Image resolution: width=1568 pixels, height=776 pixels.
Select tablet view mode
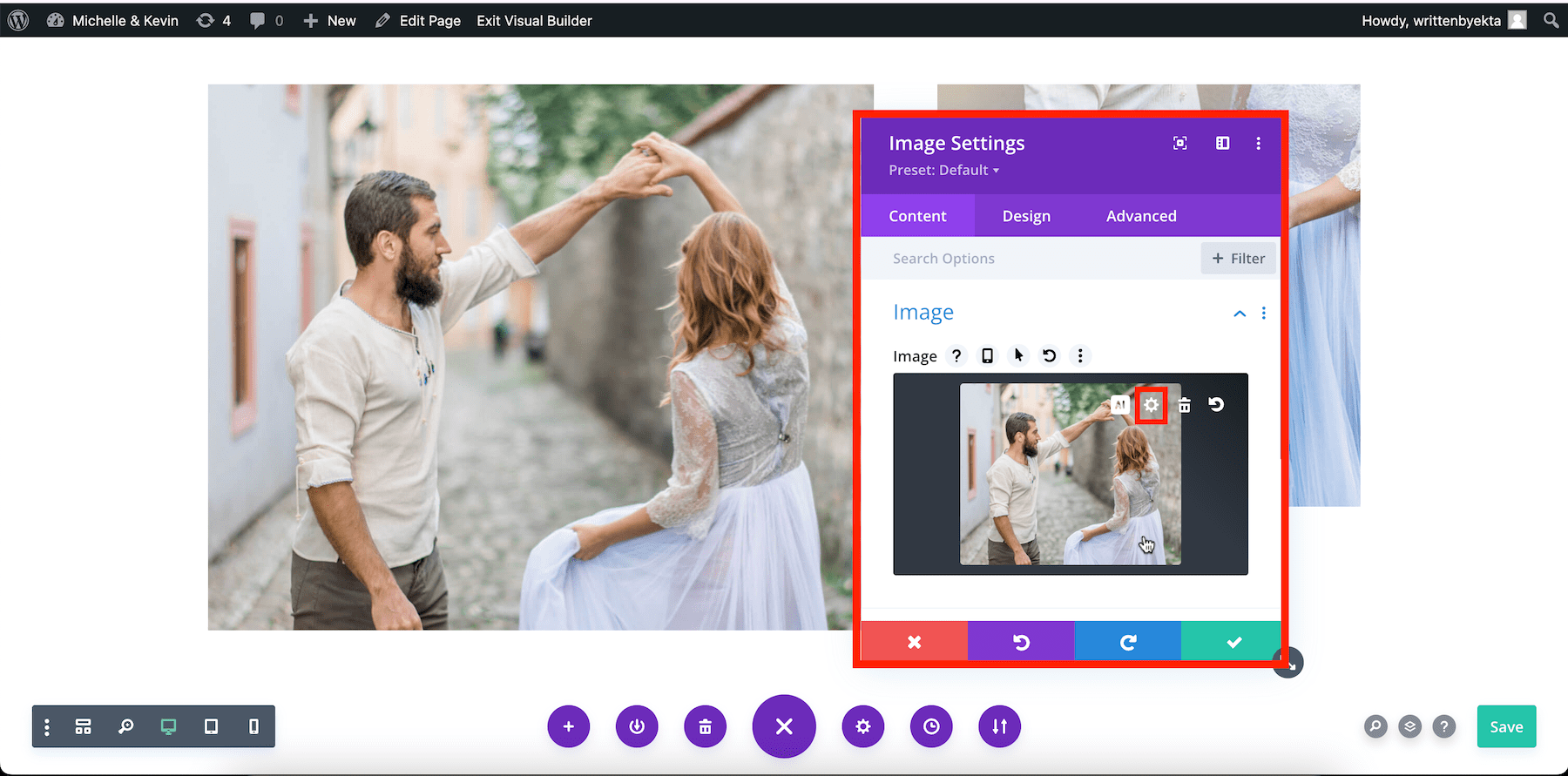[211, 726]
